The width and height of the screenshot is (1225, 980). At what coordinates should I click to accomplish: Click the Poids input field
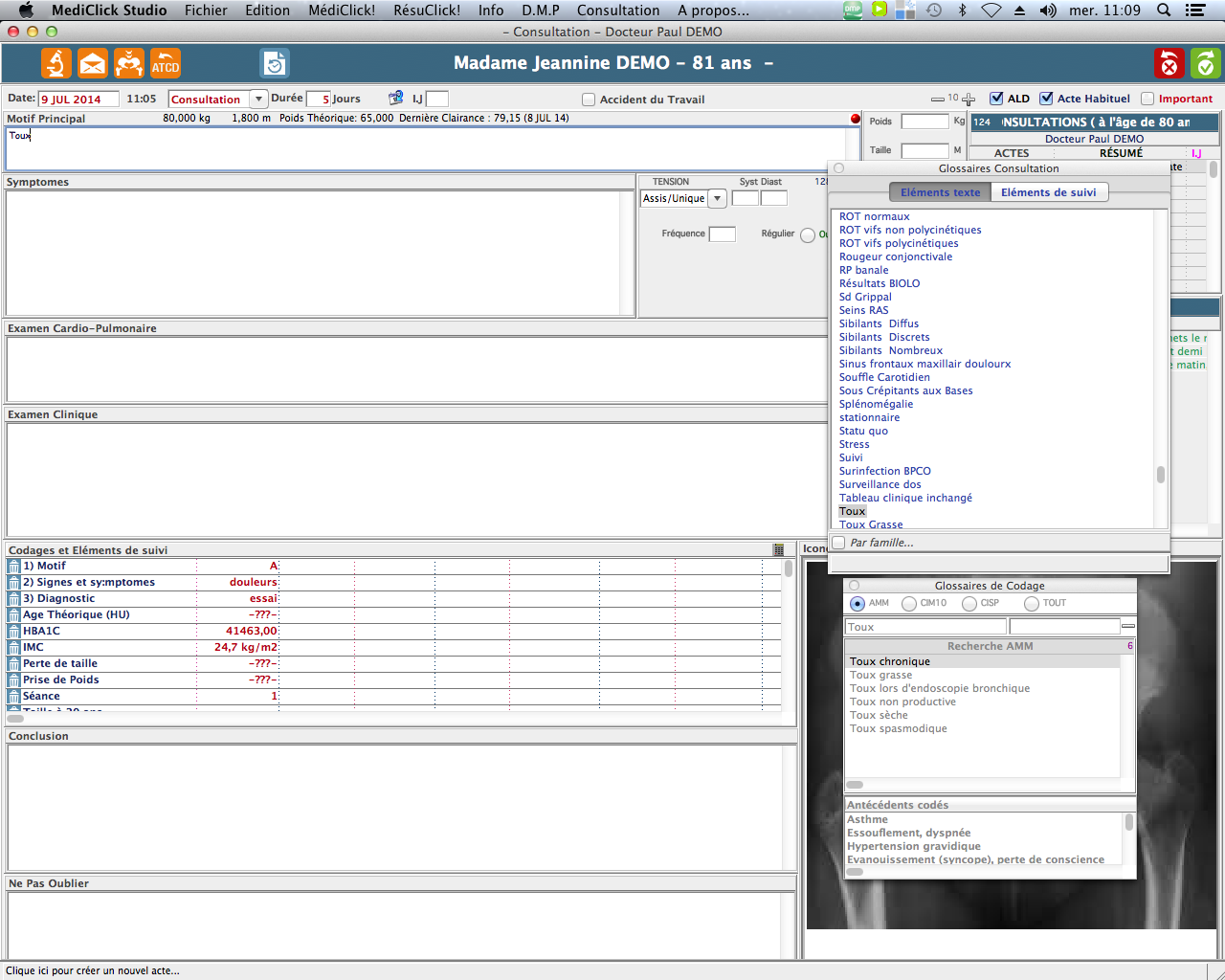pos(924,122)
